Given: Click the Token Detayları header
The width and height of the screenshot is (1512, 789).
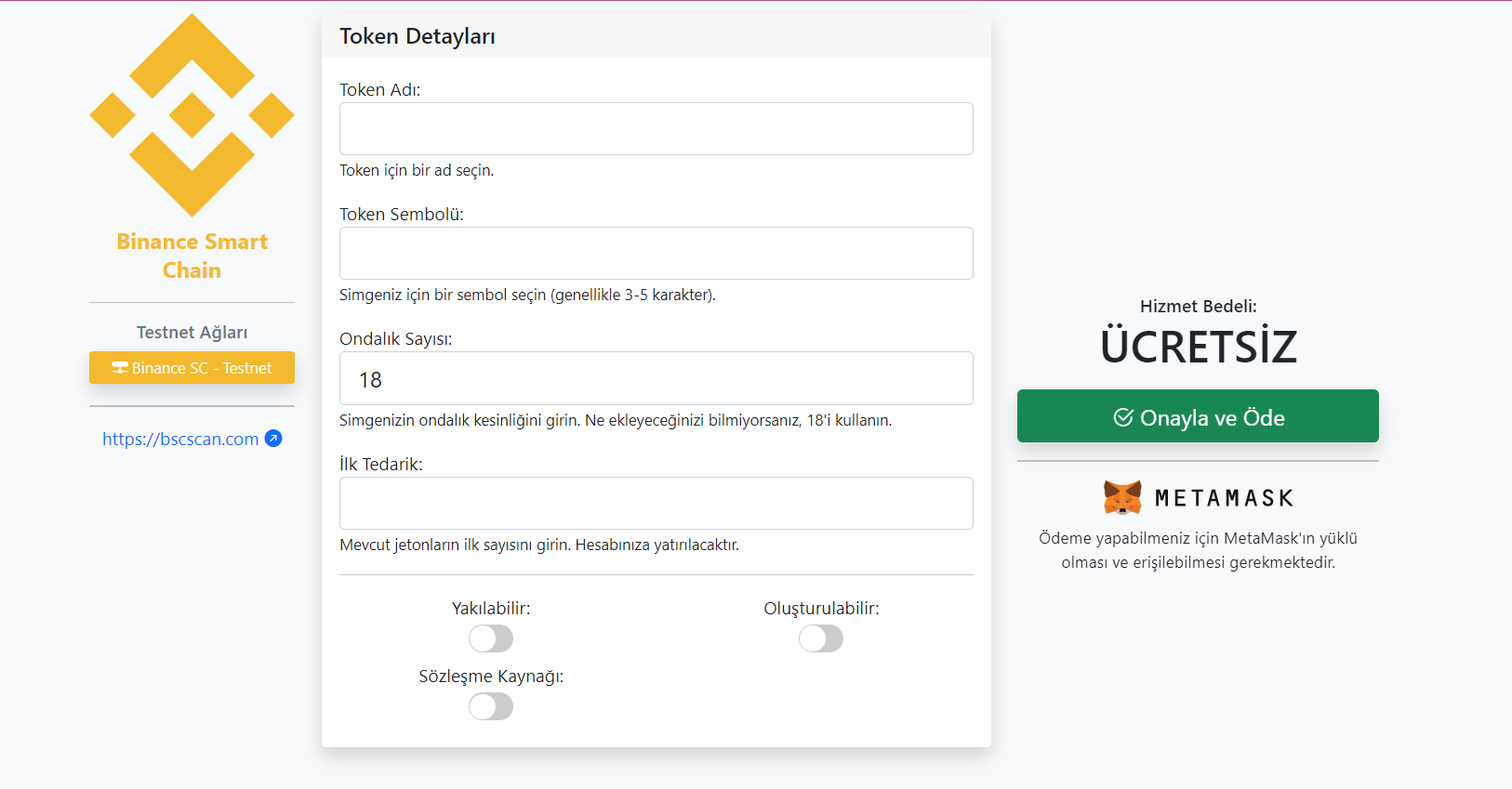Looking at the screenshot, I should [x=418, y=36].
